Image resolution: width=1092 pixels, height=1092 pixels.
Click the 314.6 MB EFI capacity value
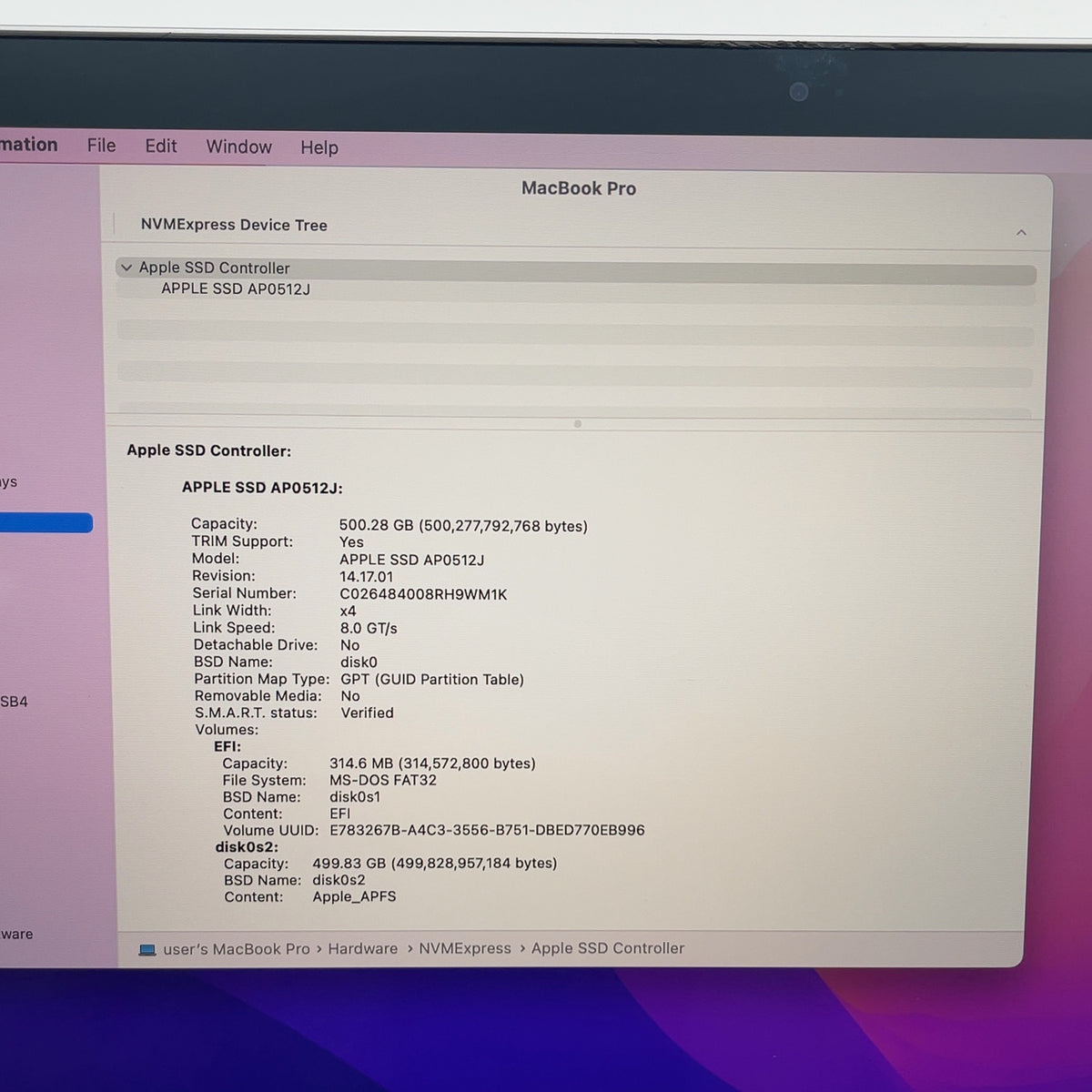432,763
